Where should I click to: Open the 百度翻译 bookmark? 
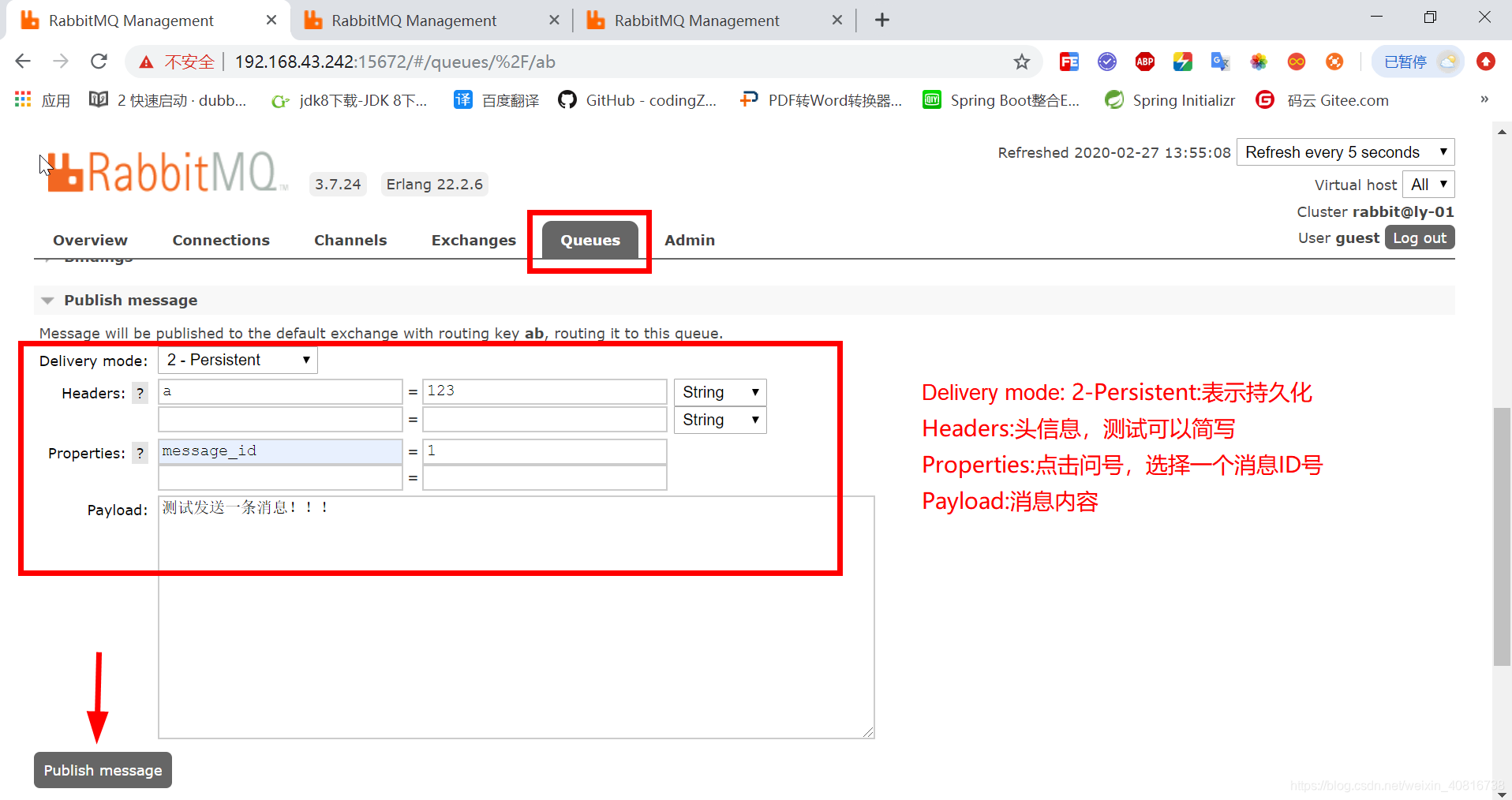(497, 100)
